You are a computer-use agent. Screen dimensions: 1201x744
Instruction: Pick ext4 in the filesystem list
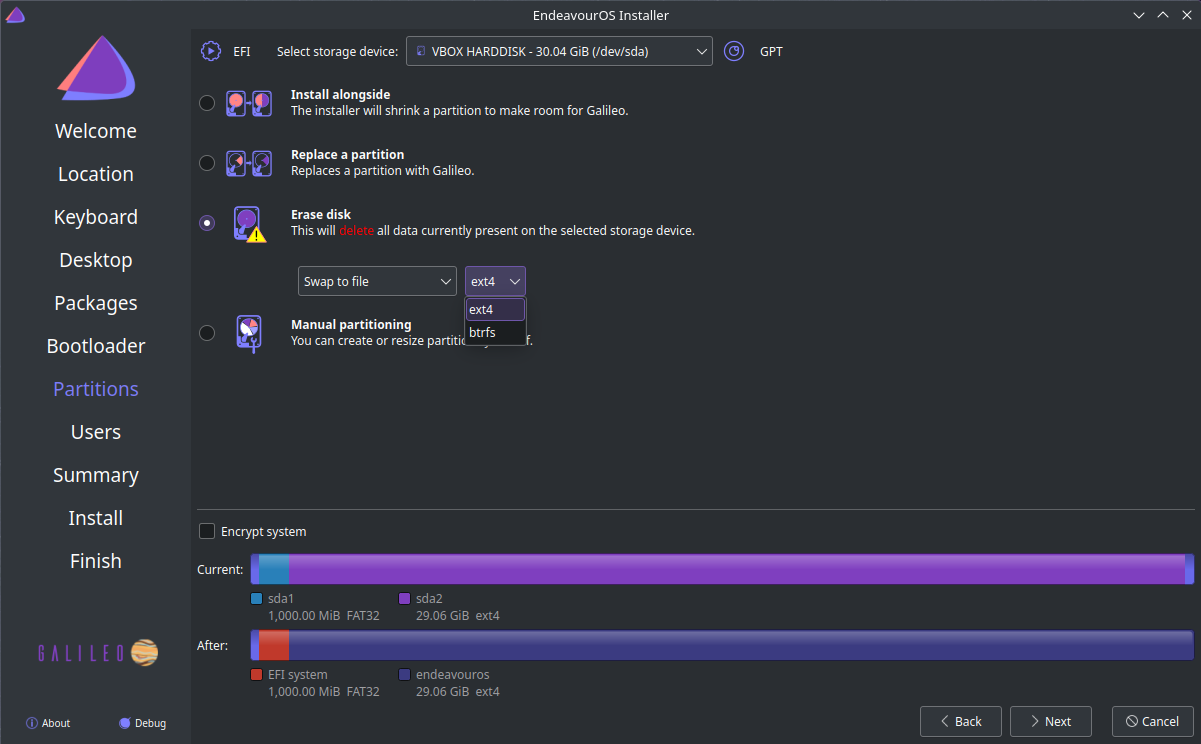(x=495, y=309)
